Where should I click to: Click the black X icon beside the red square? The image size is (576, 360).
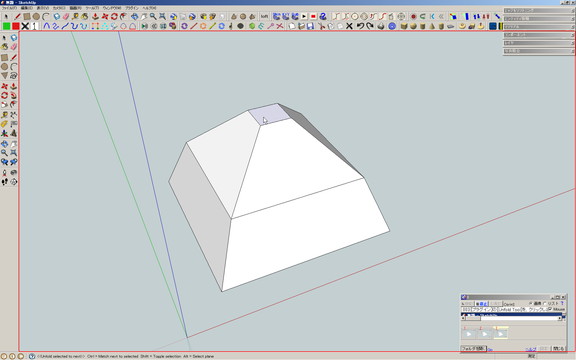pos(25,26)
